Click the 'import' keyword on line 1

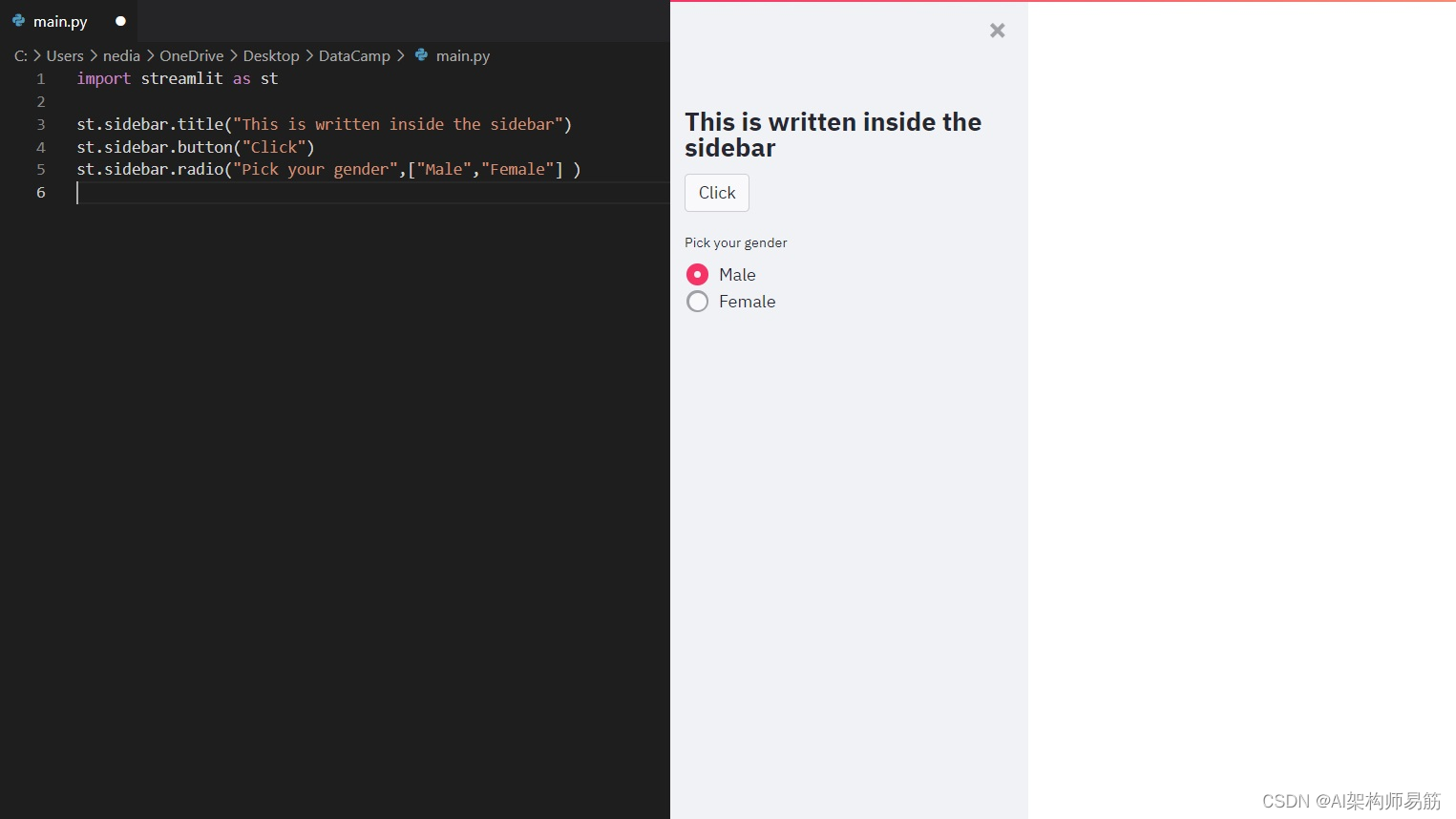click(x=104, y=78)
